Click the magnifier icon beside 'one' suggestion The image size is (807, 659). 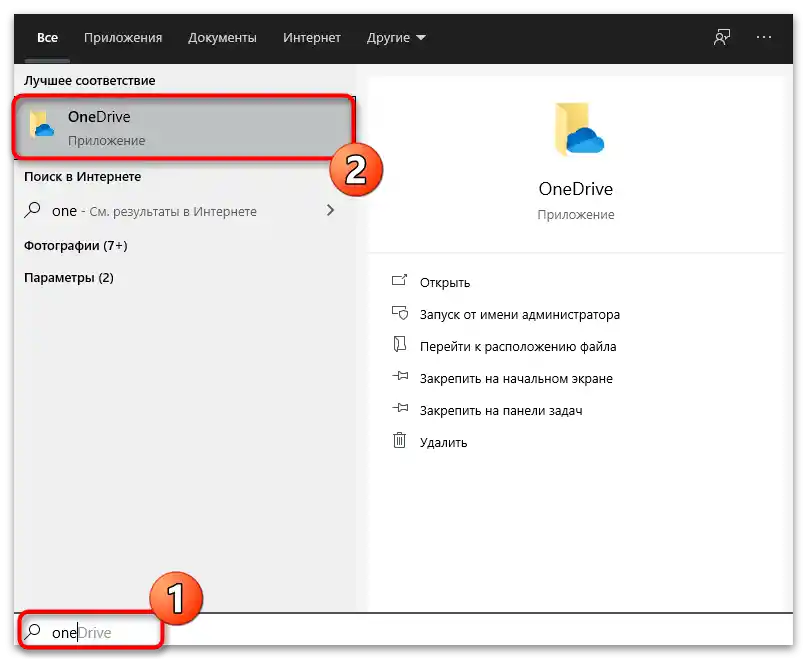coord(32,210)
